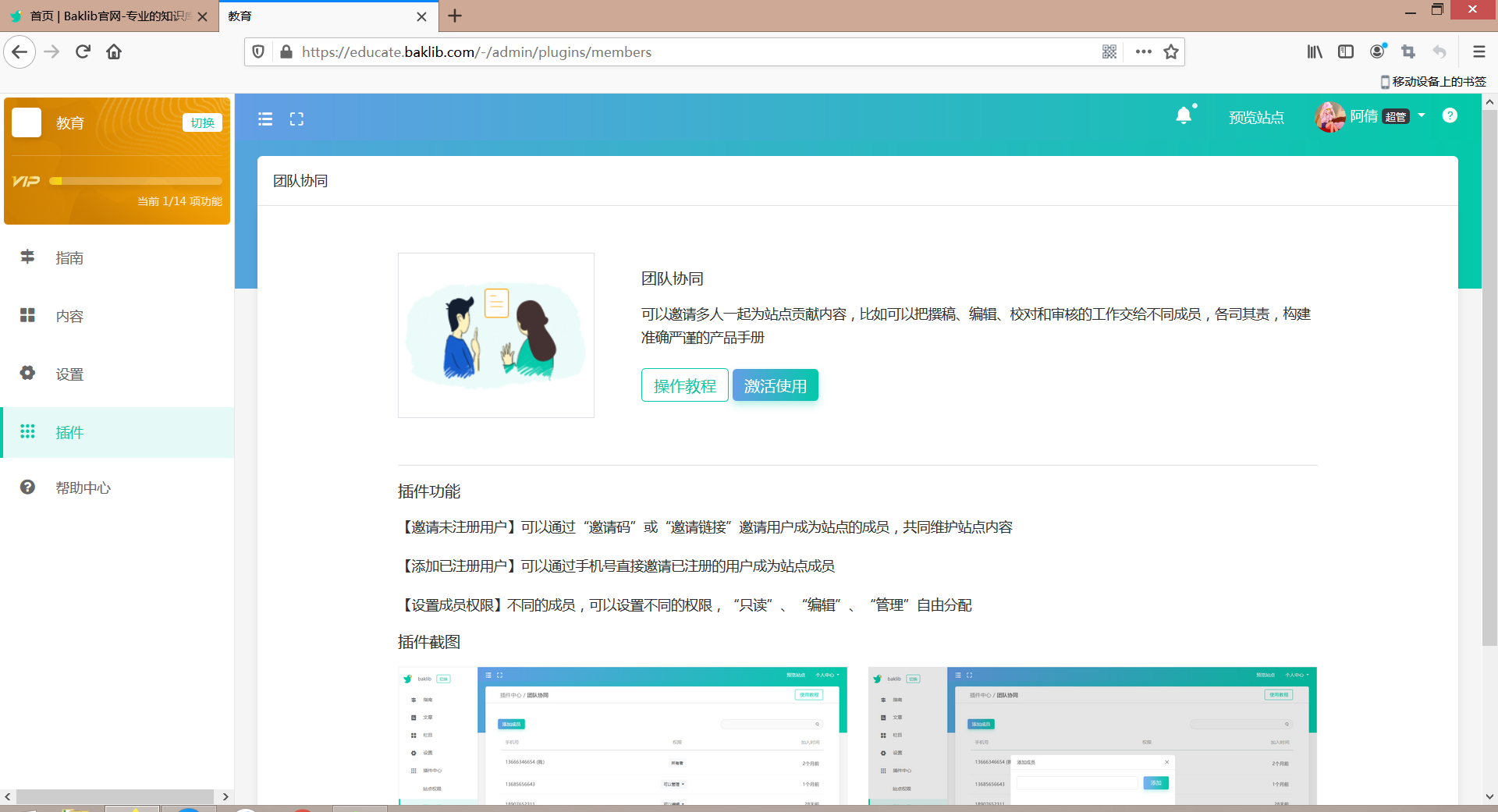
Task: Open 内容 in the sidebar
Action: pos(117,316)
